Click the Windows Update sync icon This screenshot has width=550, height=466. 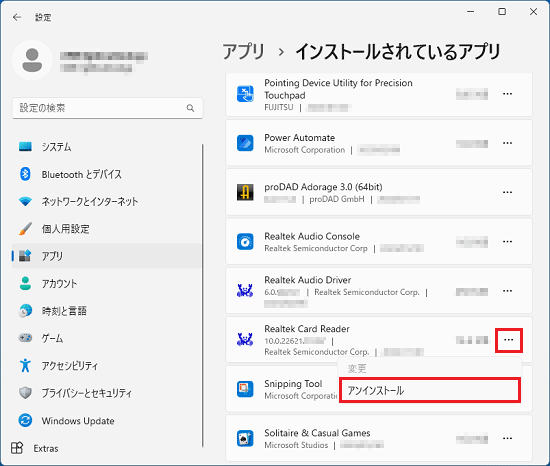(25, 420)
